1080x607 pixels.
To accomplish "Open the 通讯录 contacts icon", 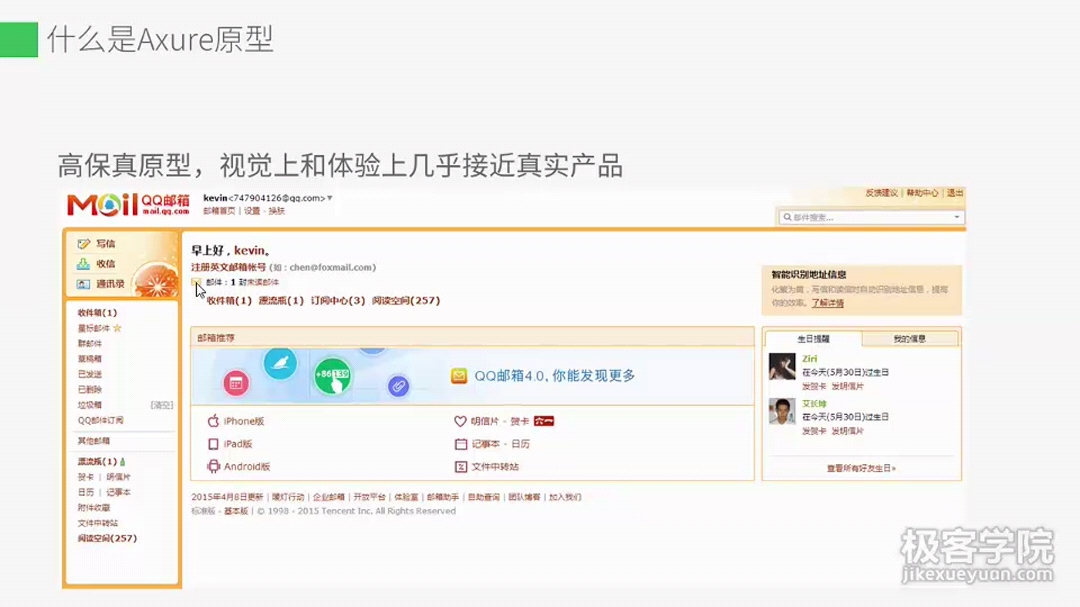I will pyautogui.click(x=83, y=284).
